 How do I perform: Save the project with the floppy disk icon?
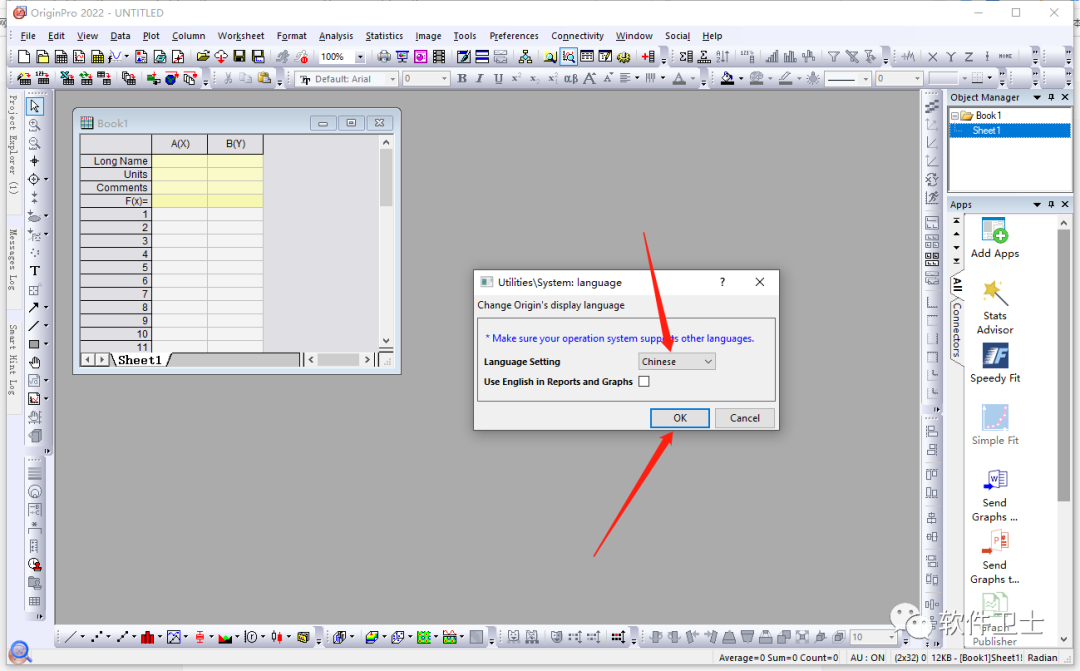pyautogui.click(x=239, y=56)
